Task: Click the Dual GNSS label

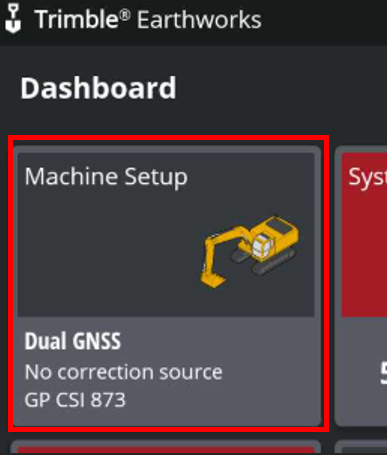Action: [73, 341]
